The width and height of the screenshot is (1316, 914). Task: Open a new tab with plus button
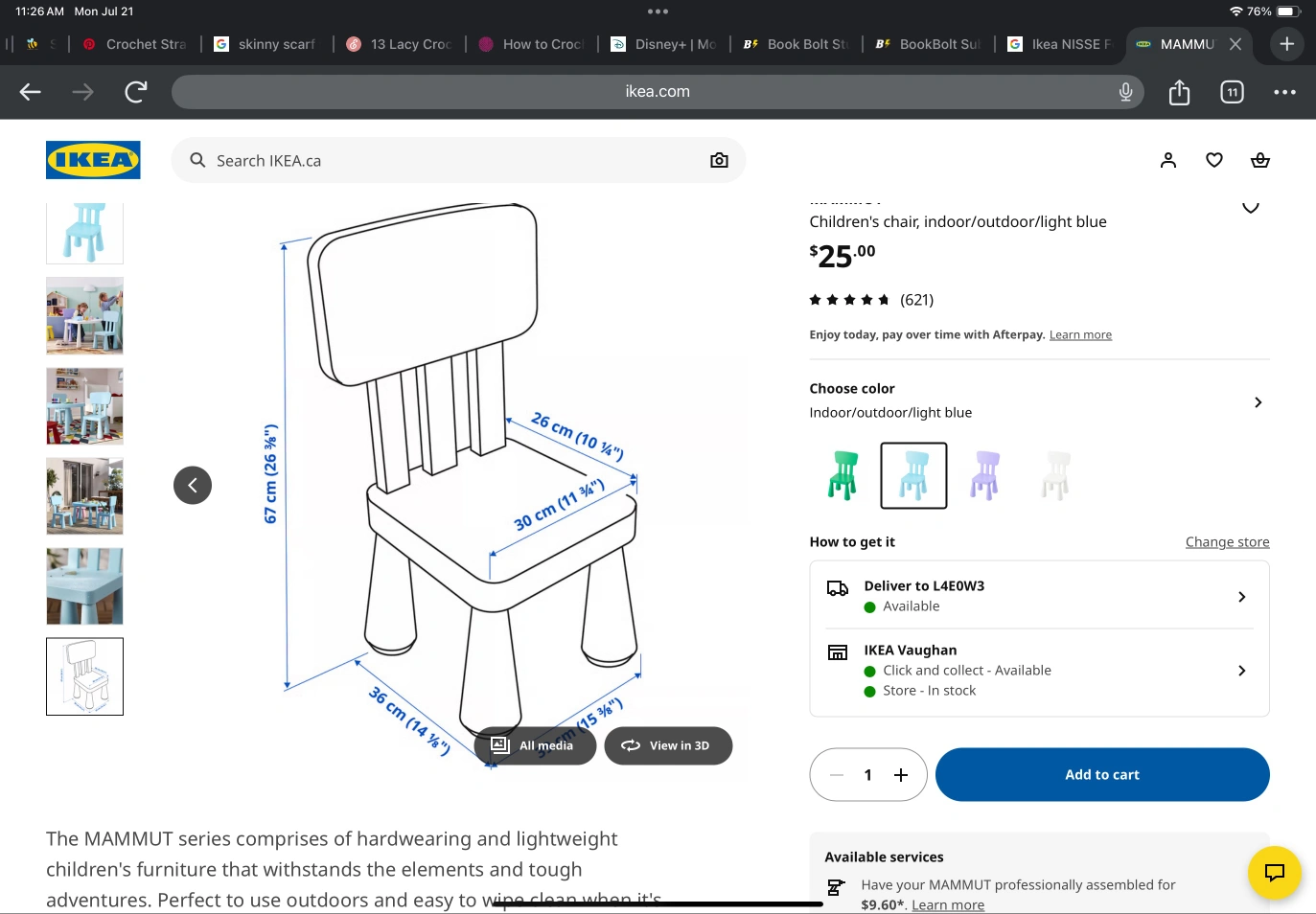click(x=1287, y=44)
